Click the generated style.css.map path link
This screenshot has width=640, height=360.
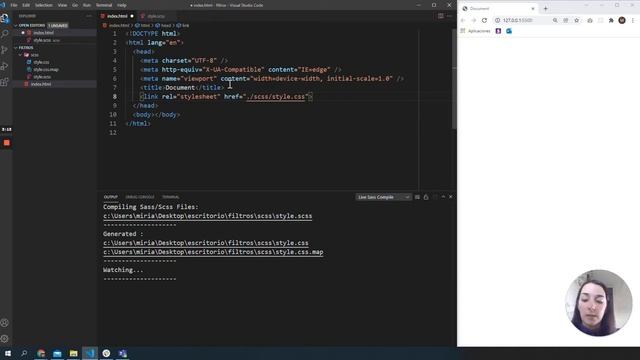click(213, 252)
